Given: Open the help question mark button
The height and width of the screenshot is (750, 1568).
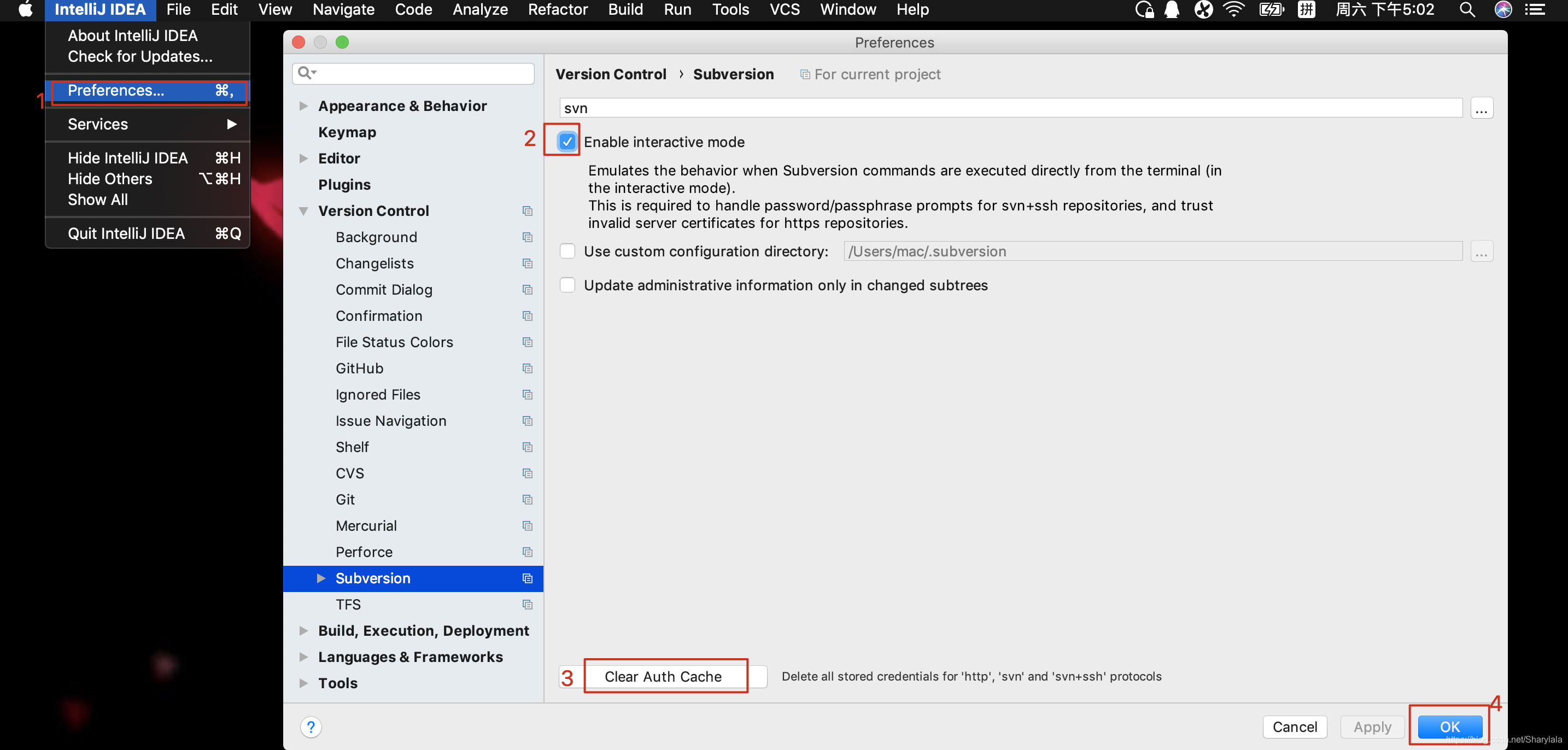Looking at the screenshot, I should tap(311, 726).
